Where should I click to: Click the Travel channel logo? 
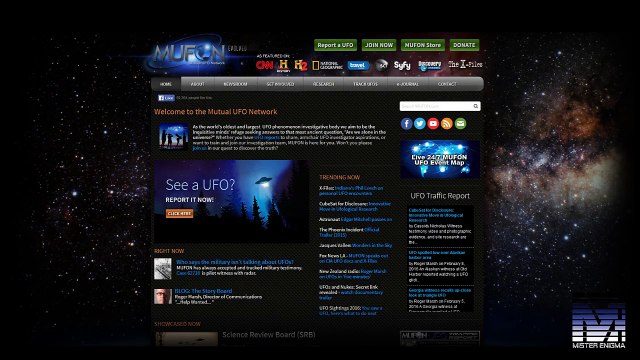(358, 65)
